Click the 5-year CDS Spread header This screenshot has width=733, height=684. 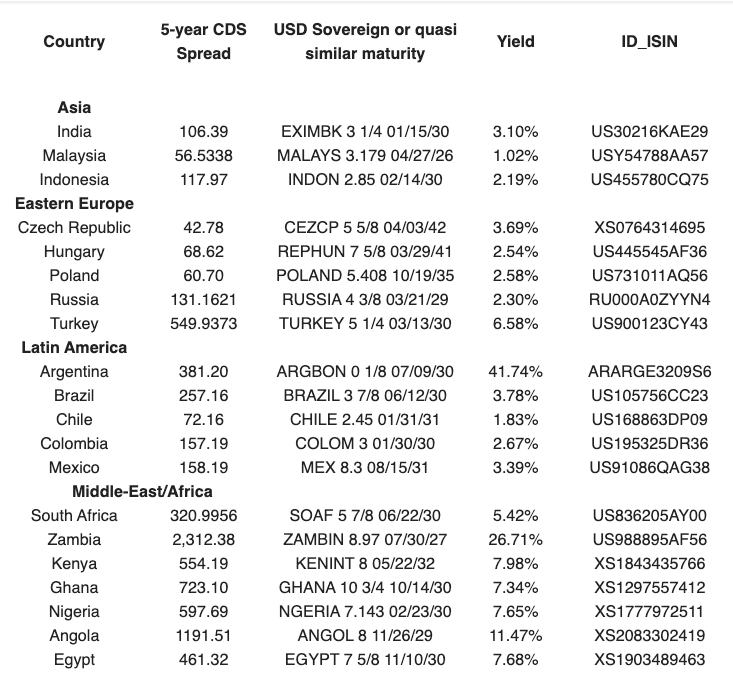(x=203, y=41)
